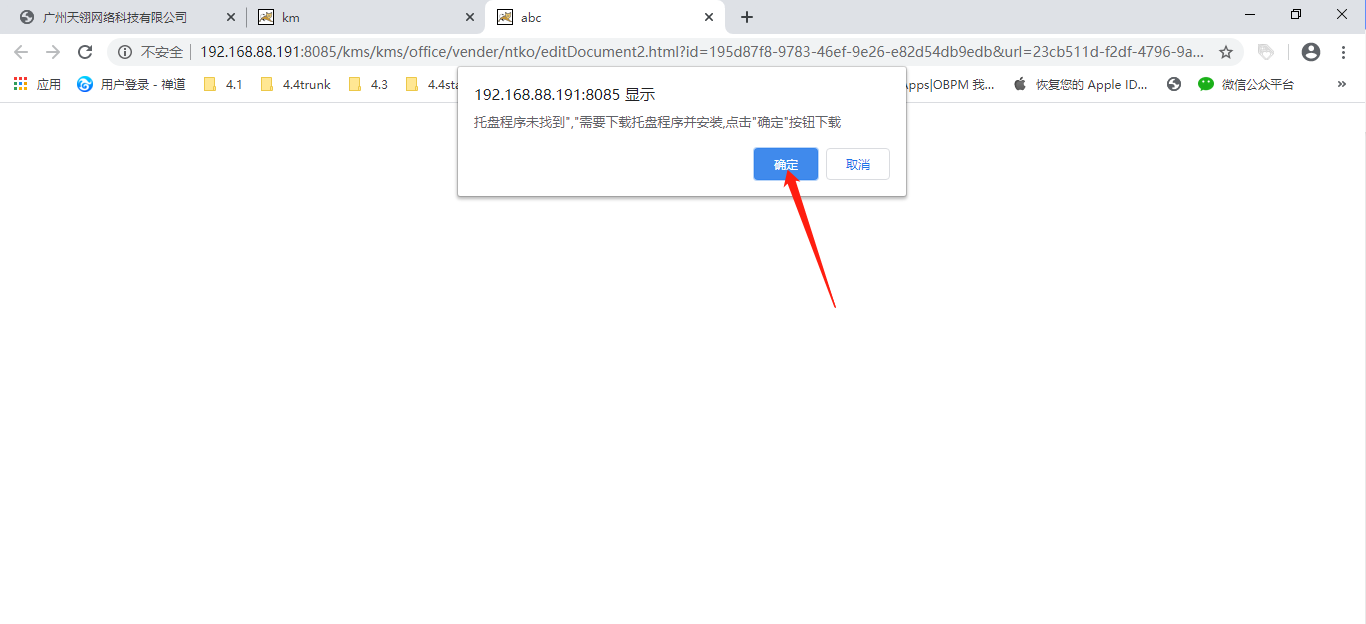The width and height of the screenshot is (1366, 624).
Task: Click the 取消 button in the dialog
Action: pyautogui.click(x=857, y=164)
